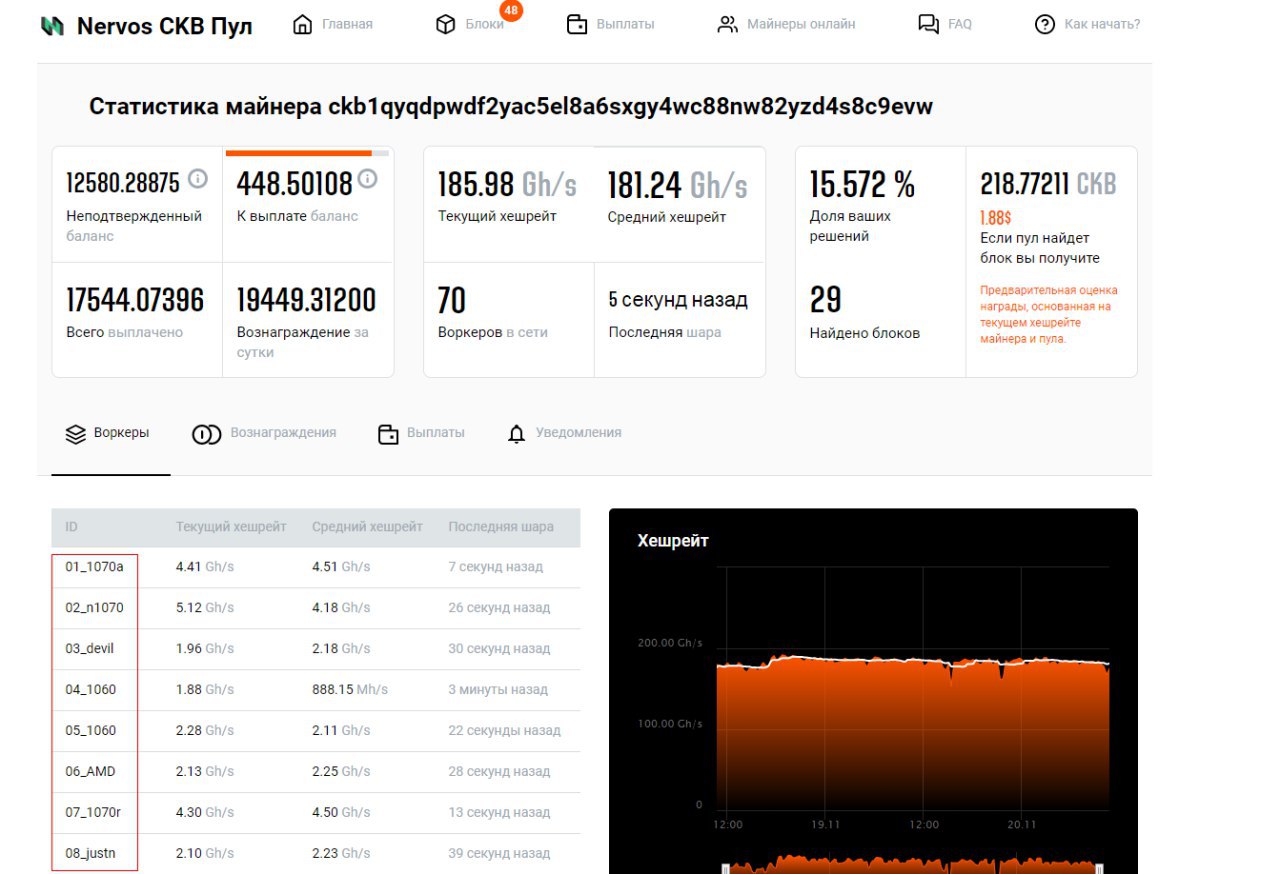Viewport: 1280px width, 874px height.
Task: Open the Блоки menu item
Action: [484, 24]
